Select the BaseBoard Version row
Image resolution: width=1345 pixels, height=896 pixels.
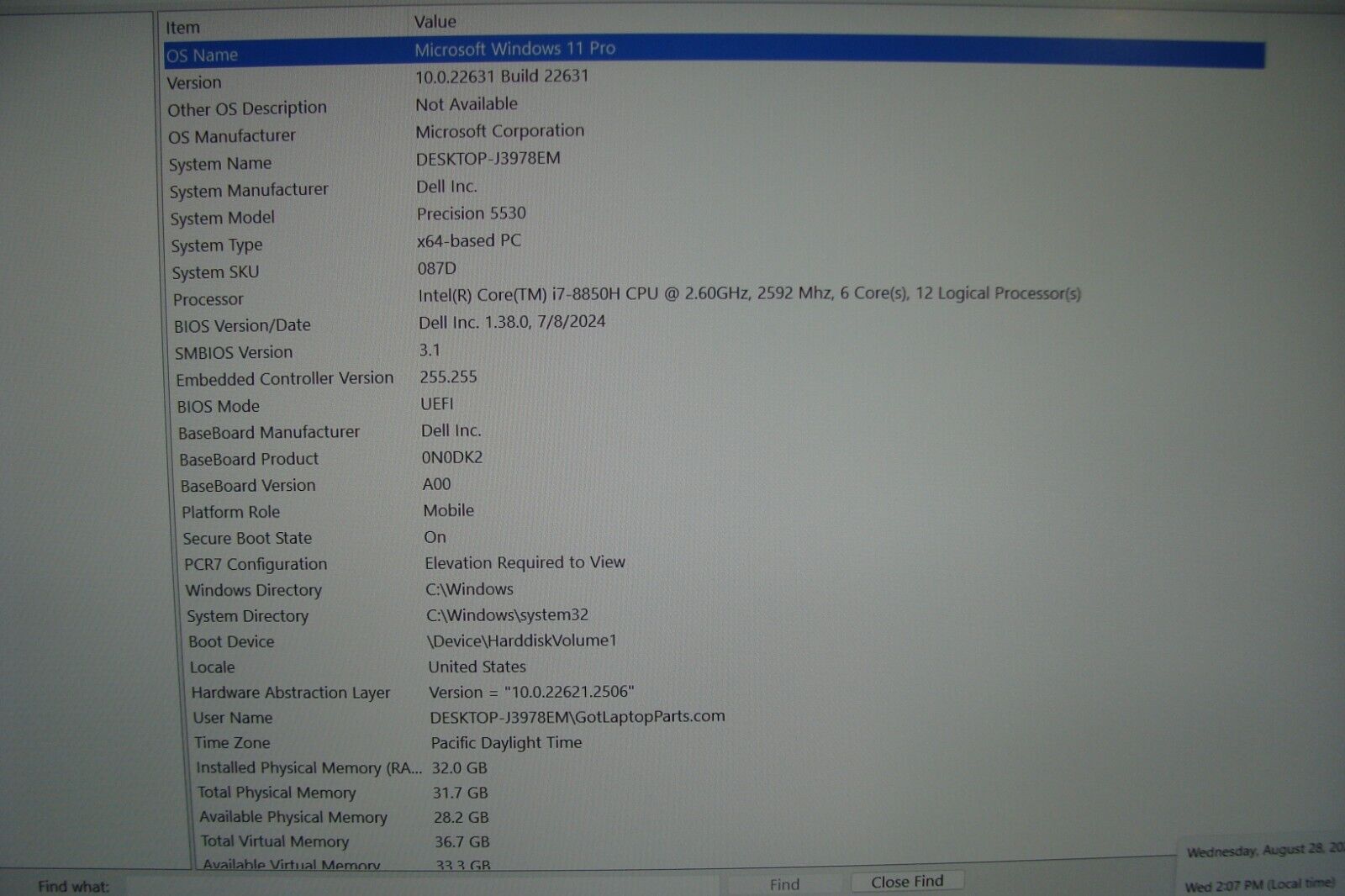247,486
